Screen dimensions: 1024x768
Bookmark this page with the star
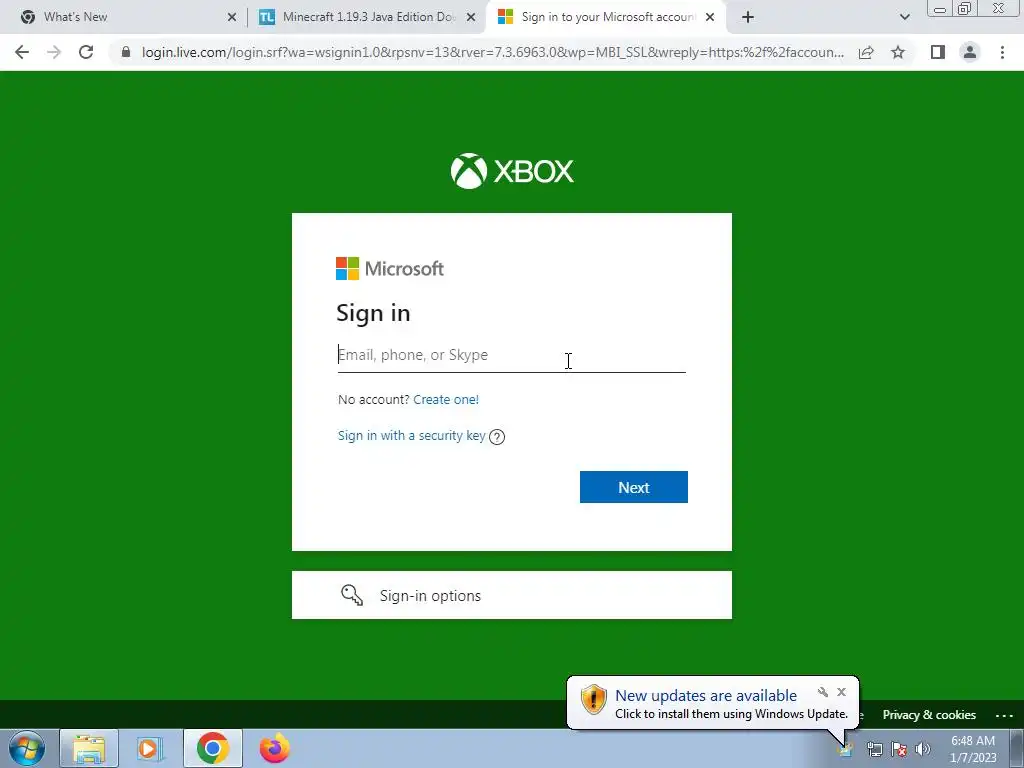pos(898,52)
